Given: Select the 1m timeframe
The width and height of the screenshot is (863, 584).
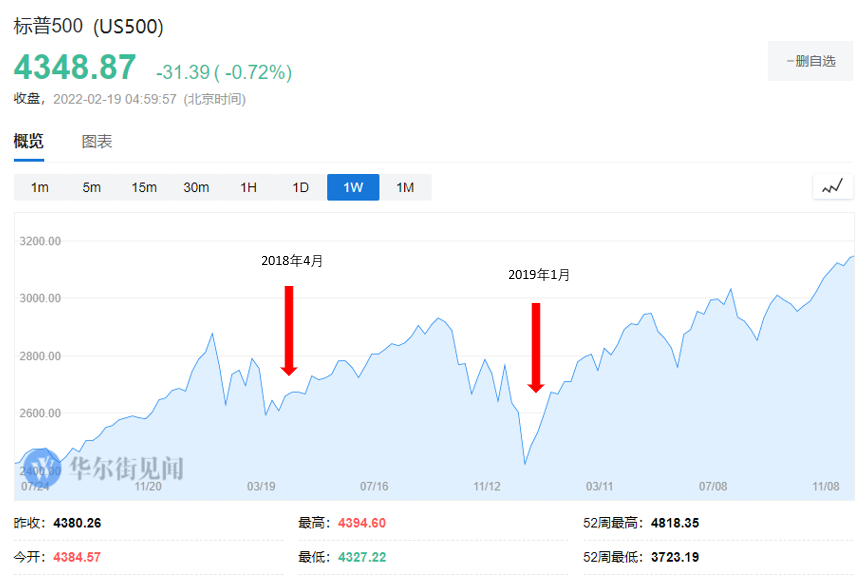Looking at the screenshot, I should coord(40,187).
